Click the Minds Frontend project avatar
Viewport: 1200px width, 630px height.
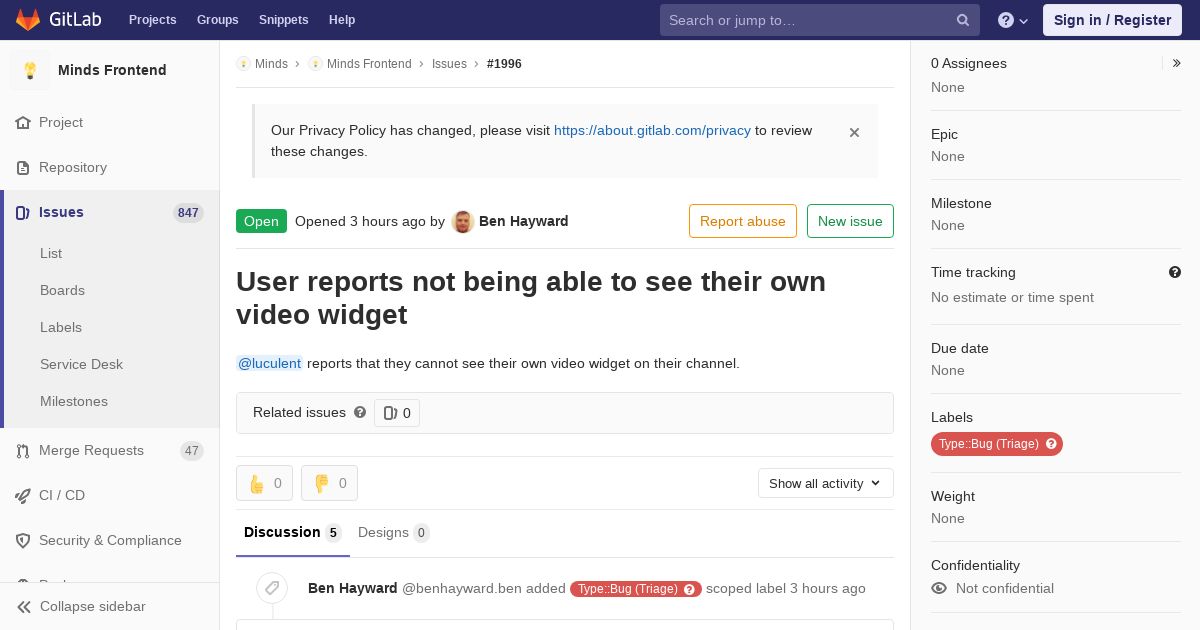pyautogui.click(x=30, y=70)
